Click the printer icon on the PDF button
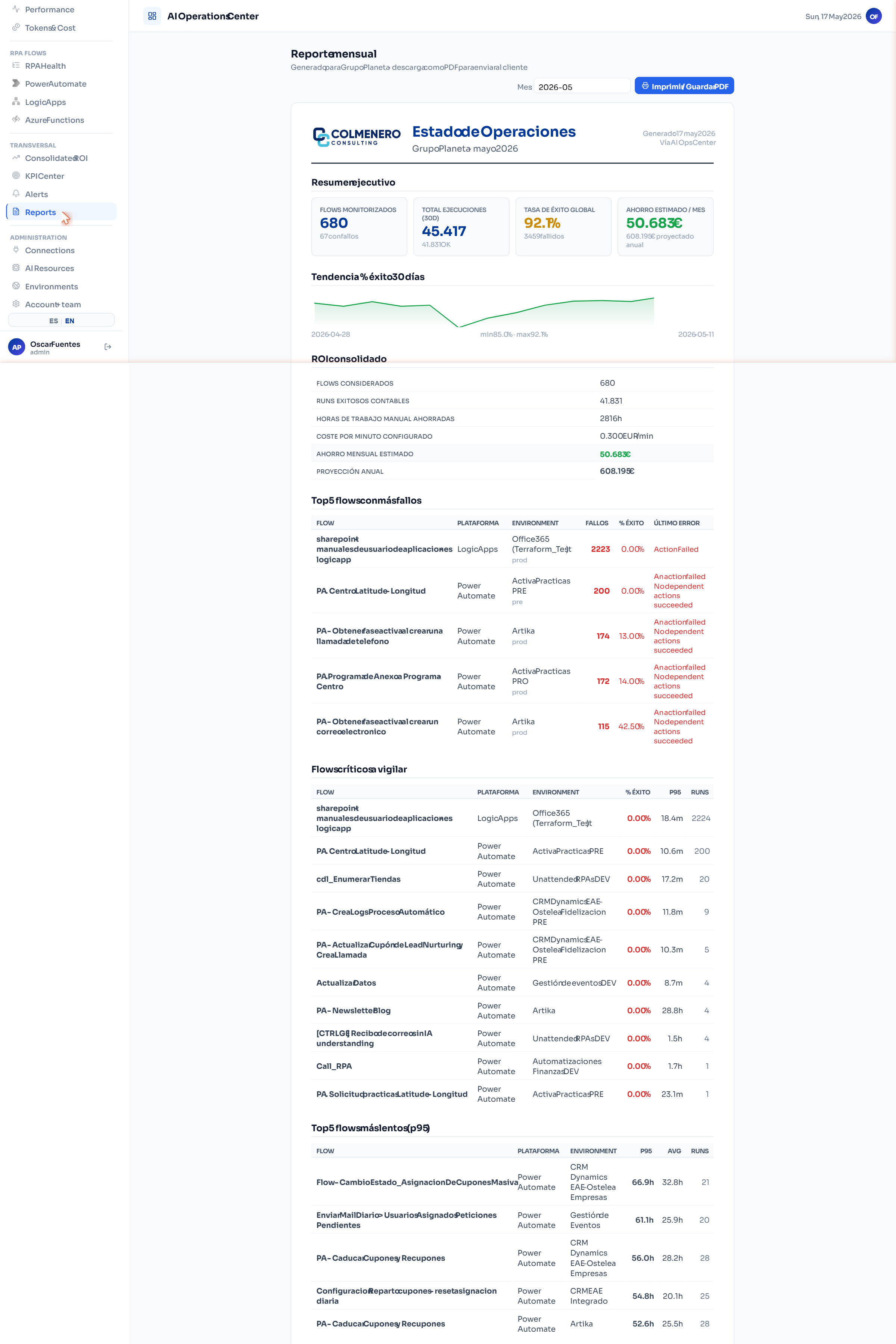 645,86
